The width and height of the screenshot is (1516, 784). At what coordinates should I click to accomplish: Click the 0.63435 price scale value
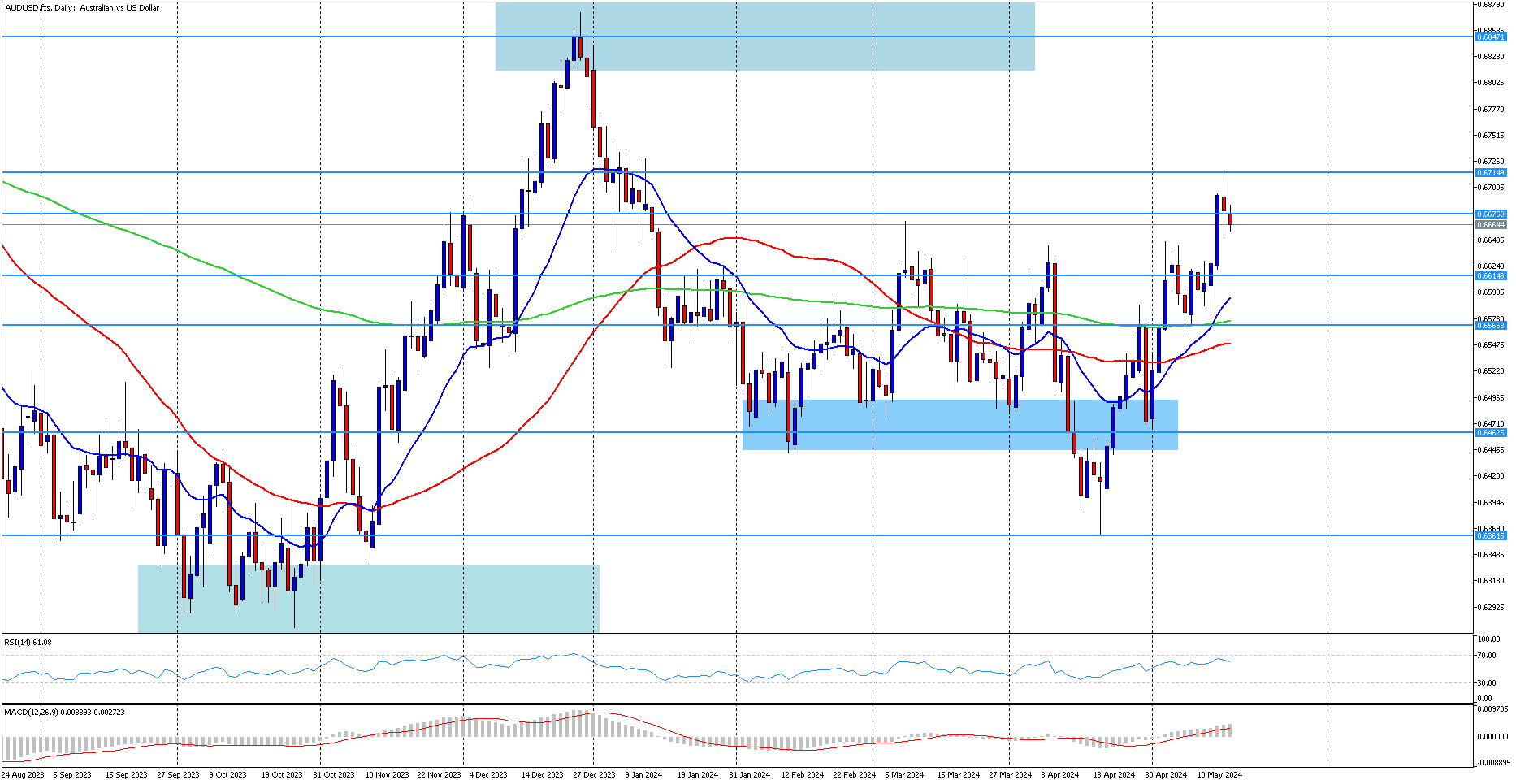click(1491, 554)
